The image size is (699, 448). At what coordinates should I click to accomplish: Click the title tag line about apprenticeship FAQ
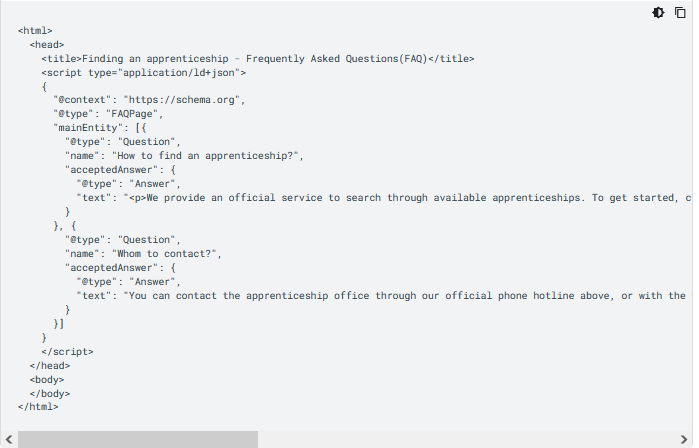point(258,59)
